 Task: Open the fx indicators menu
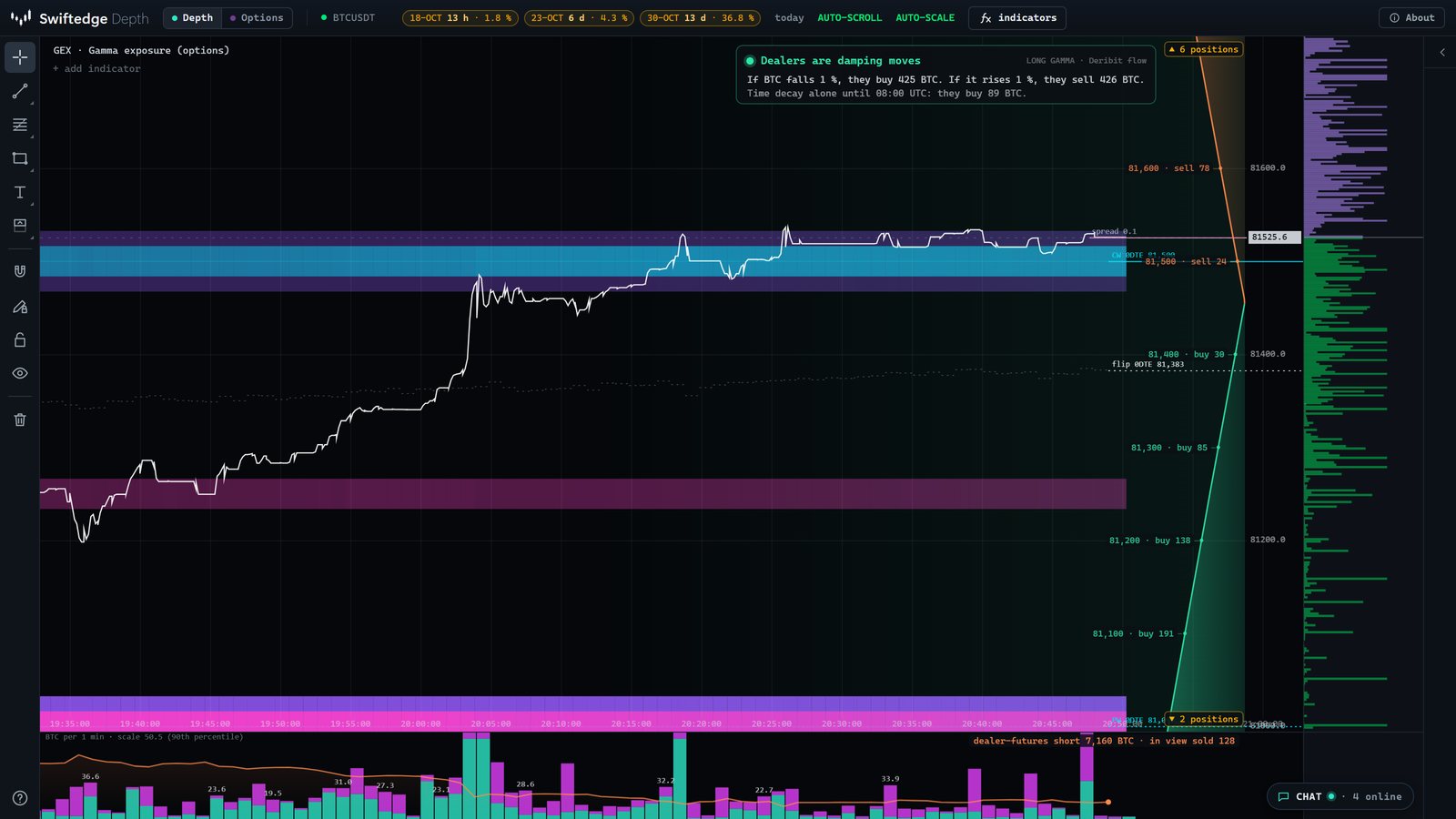click(1017, 18)
